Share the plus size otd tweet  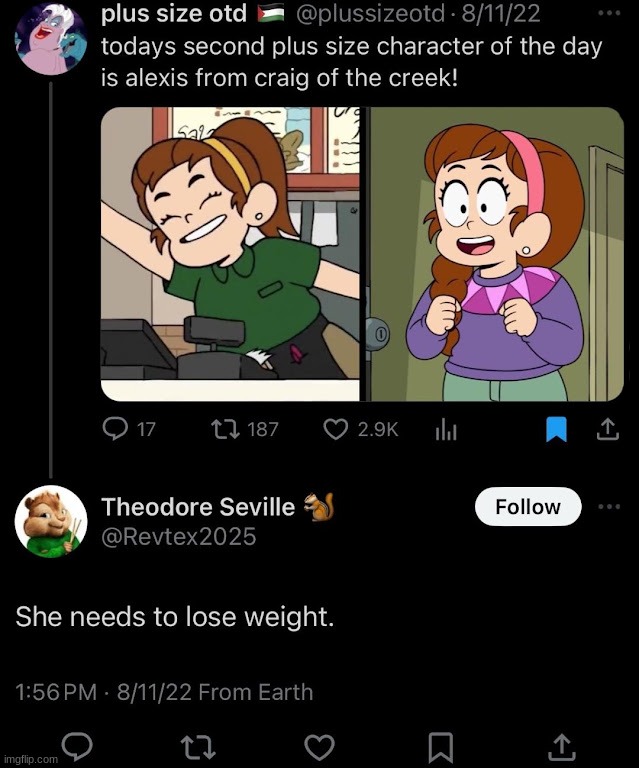coord(607,430)
